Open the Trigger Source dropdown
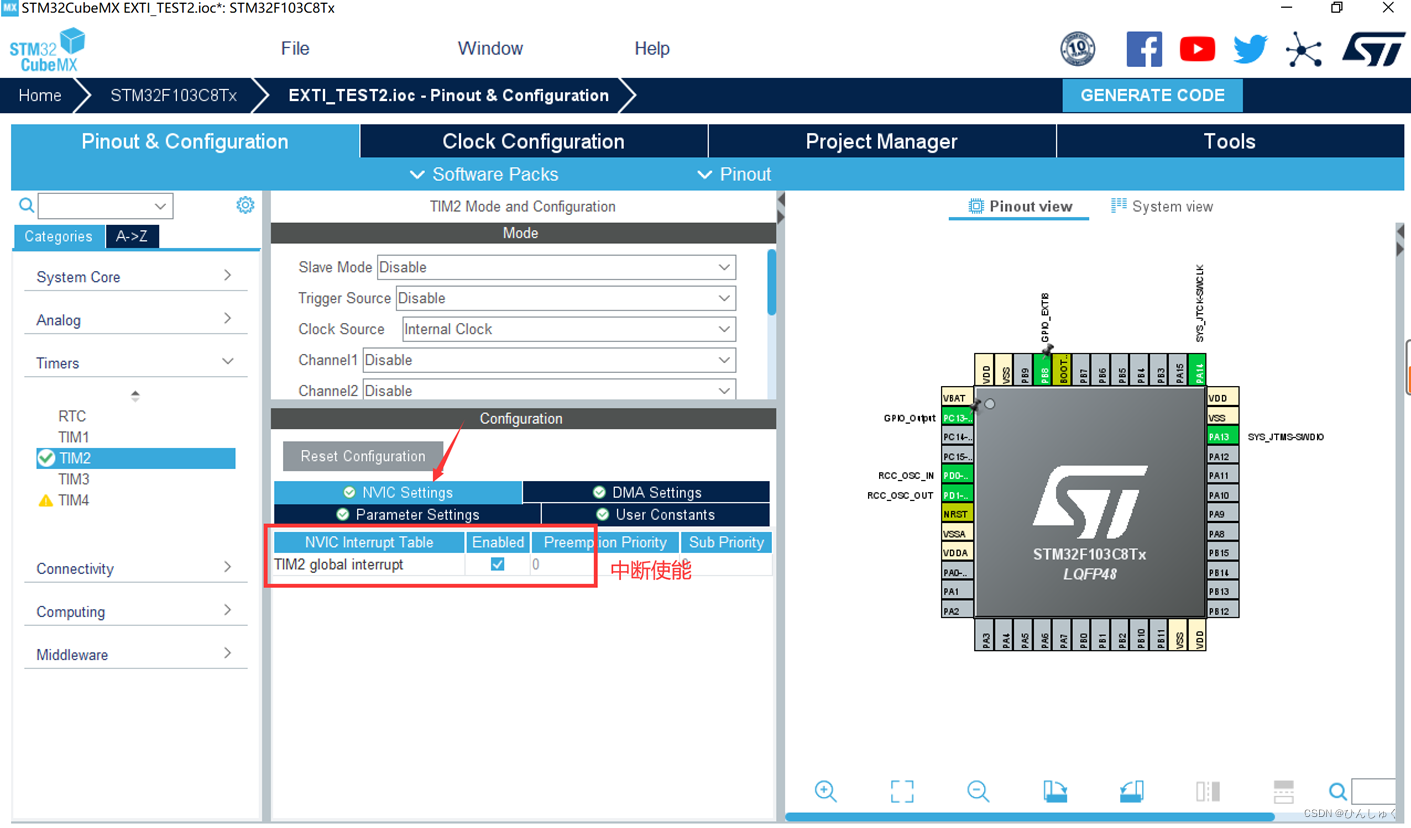Screen dimensions: 1411x828 click(x=566, y=298)
